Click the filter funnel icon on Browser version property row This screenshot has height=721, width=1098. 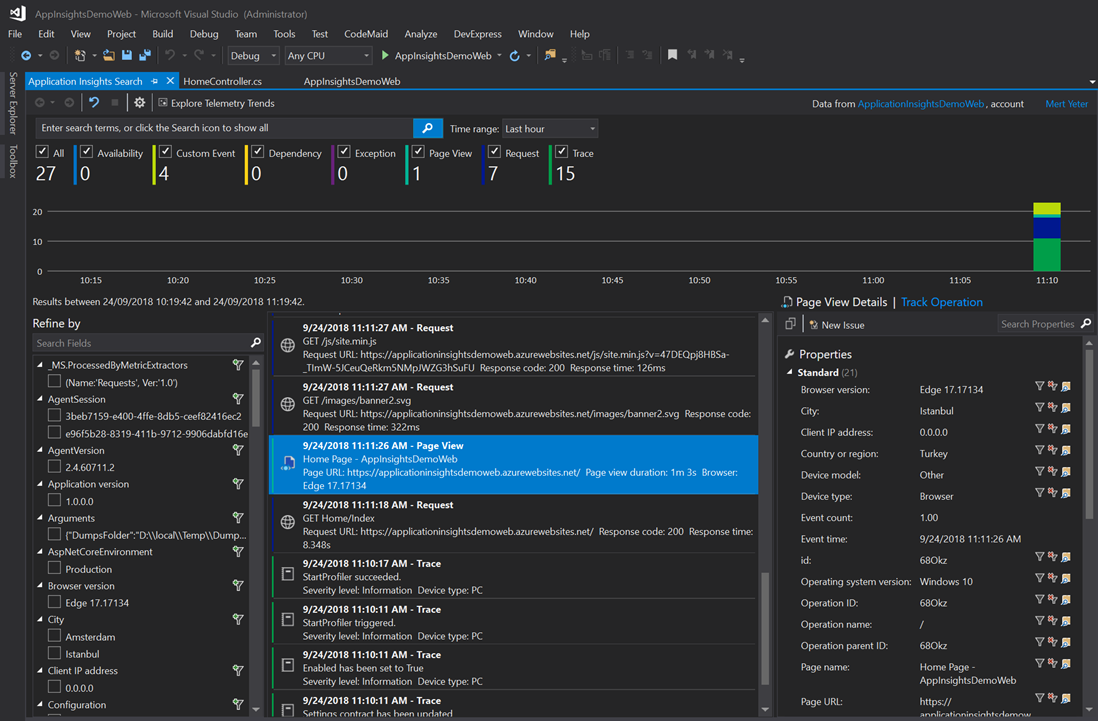[x=1039, y=386]
